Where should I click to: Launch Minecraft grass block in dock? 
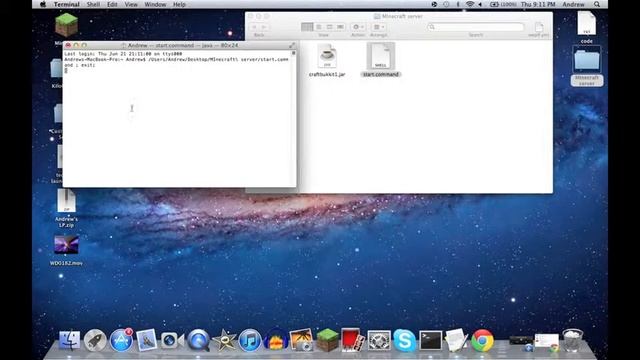tap(327, 340)
